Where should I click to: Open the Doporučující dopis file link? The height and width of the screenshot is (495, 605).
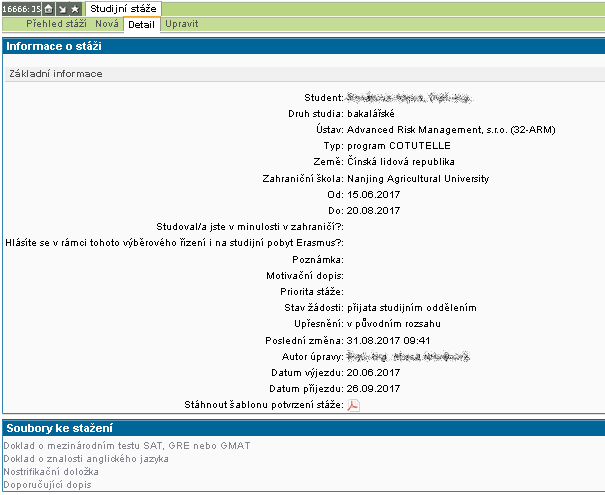tap(47, 484)
